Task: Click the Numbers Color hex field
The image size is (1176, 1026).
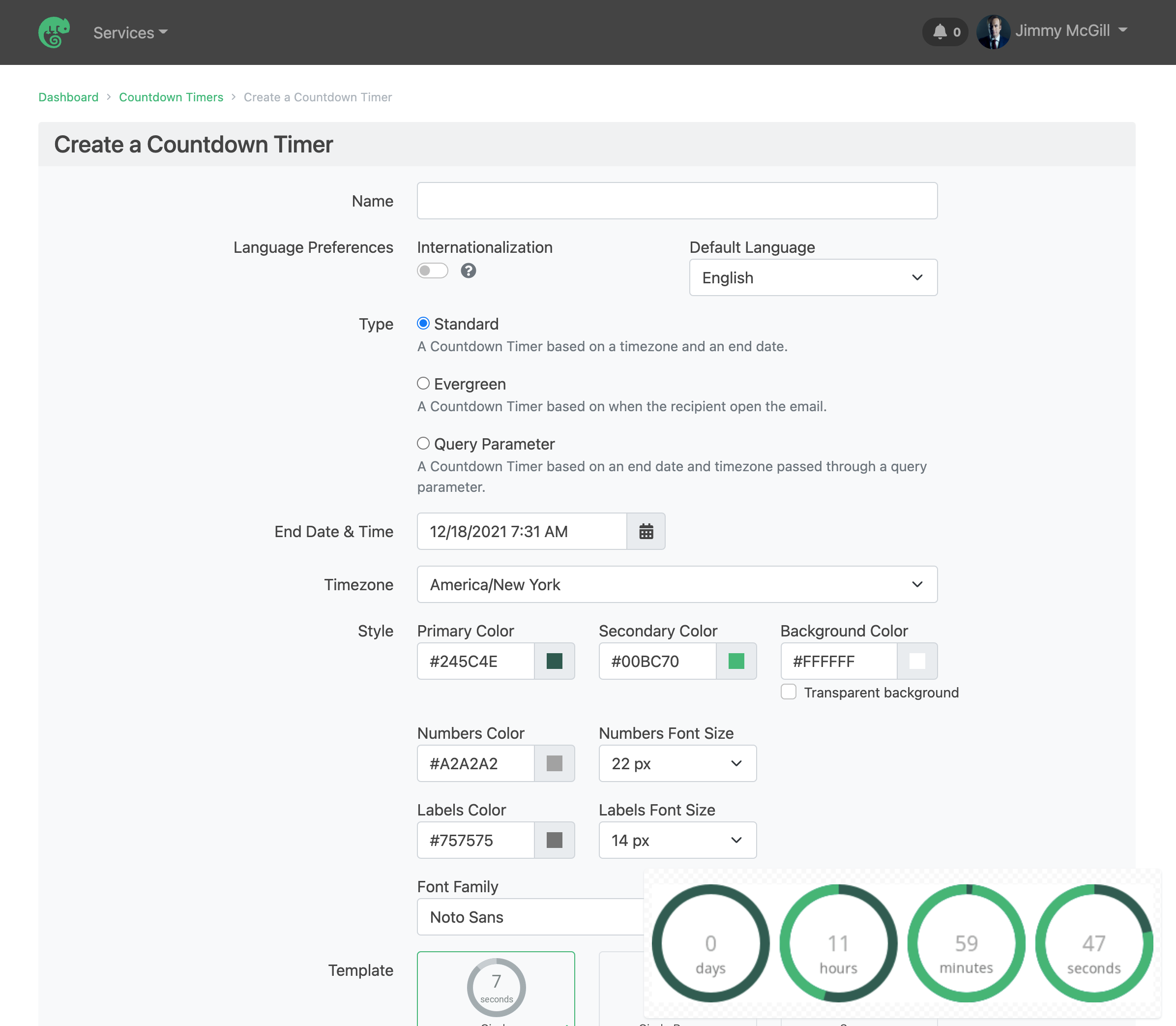Action: coord(475,763)
